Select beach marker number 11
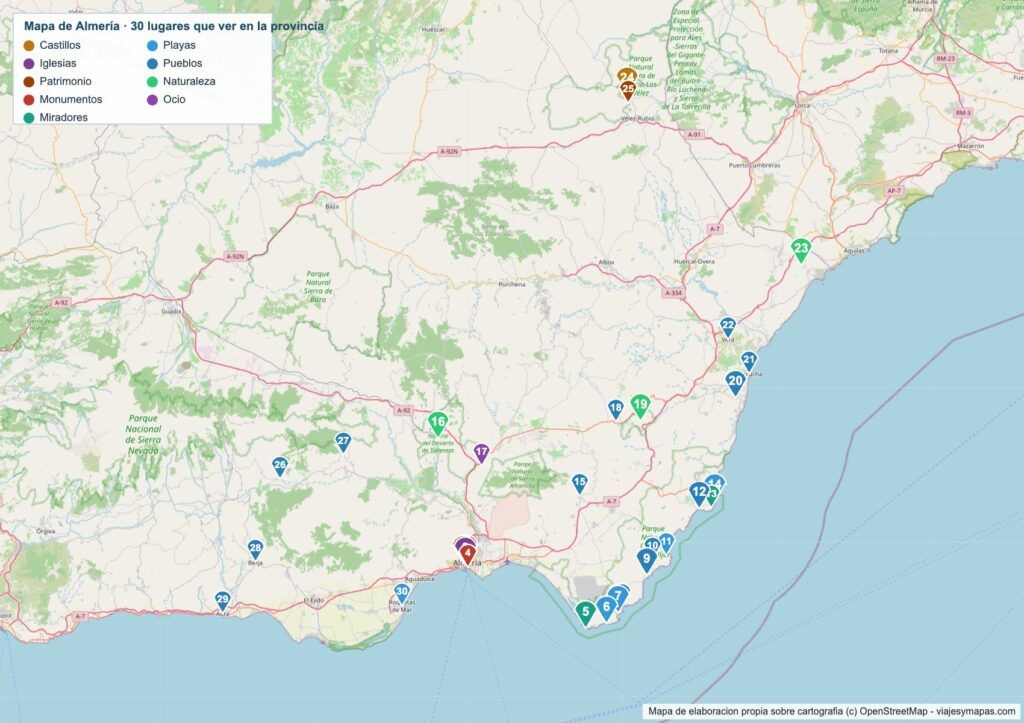1024x723 pixels. [x=666, y=542]
